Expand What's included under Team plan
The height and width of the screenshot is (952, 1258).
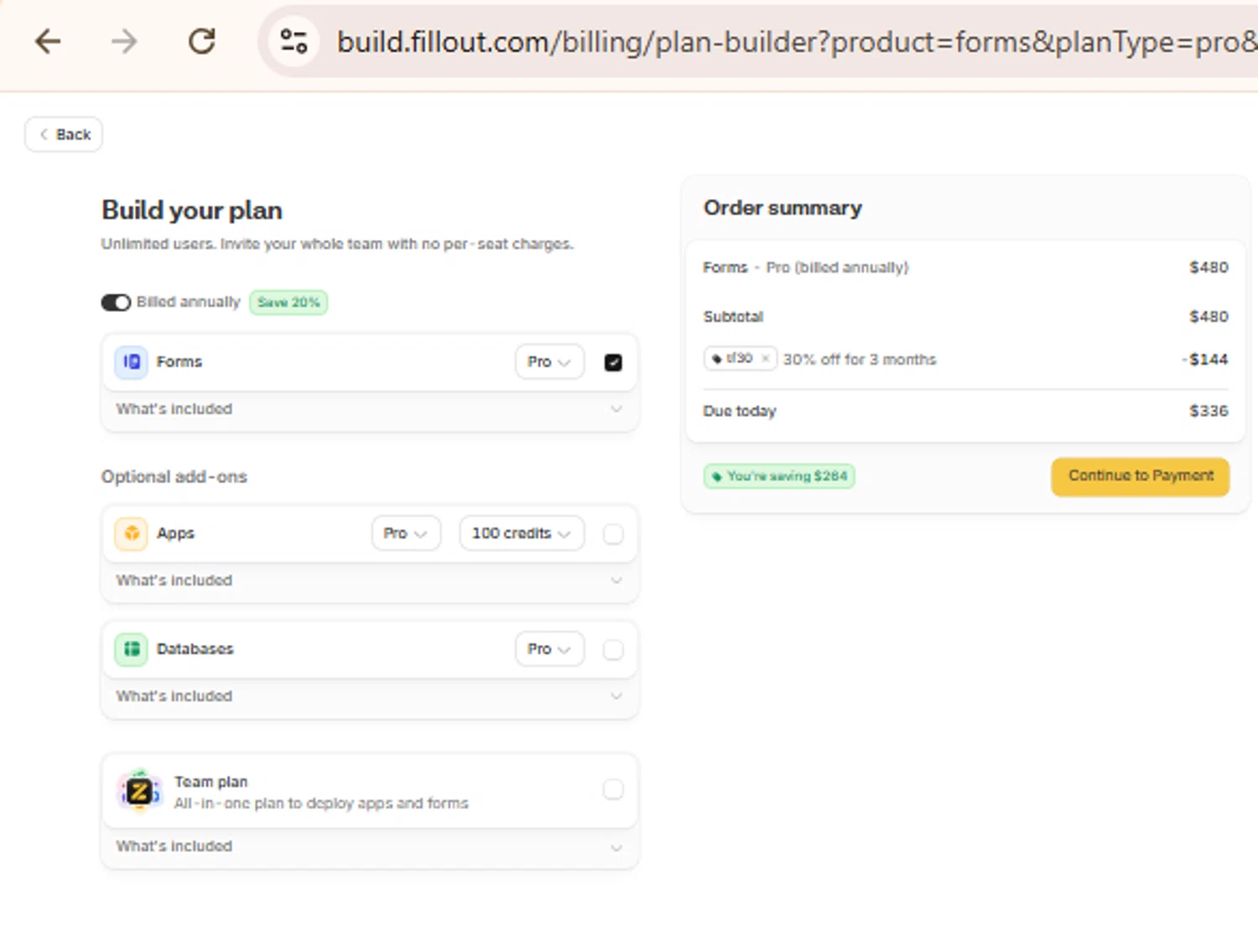pyautogui.click(x=369, y=846)
